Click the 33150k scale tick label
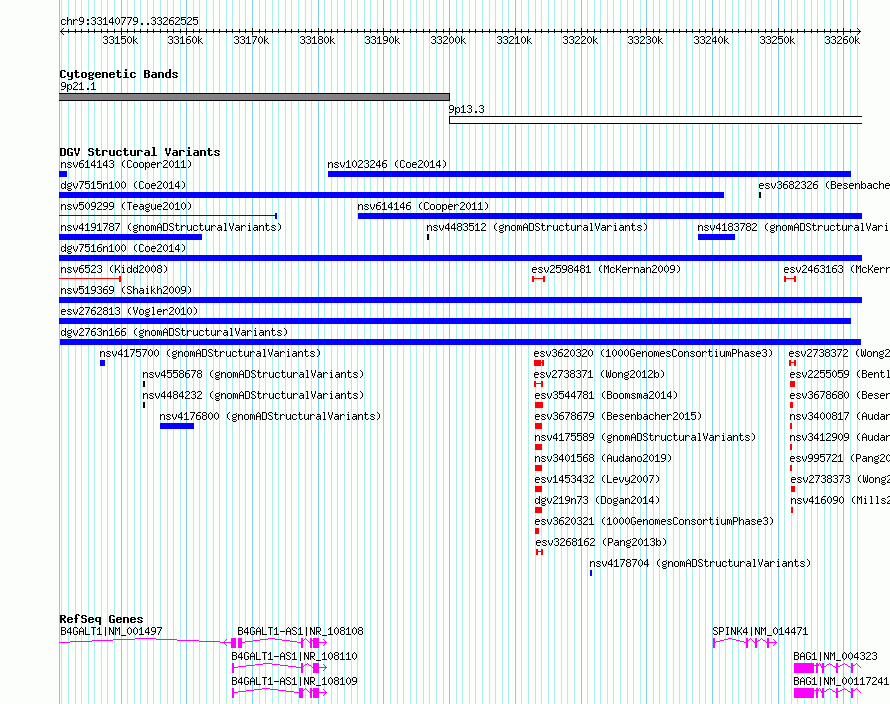Viewport: 890px width, 704px height. (120, 40)
